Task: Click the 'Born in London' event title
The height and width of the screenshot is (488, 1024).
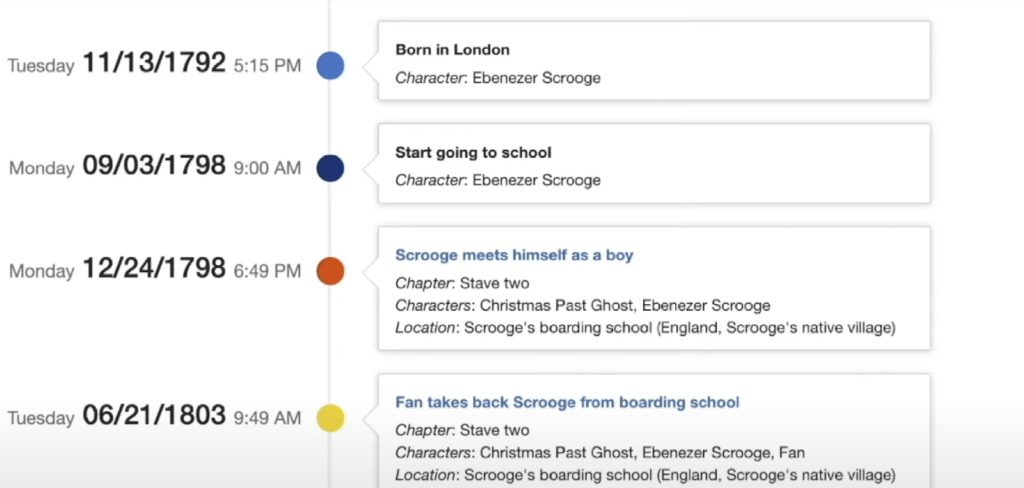Action: coord(452,50)
